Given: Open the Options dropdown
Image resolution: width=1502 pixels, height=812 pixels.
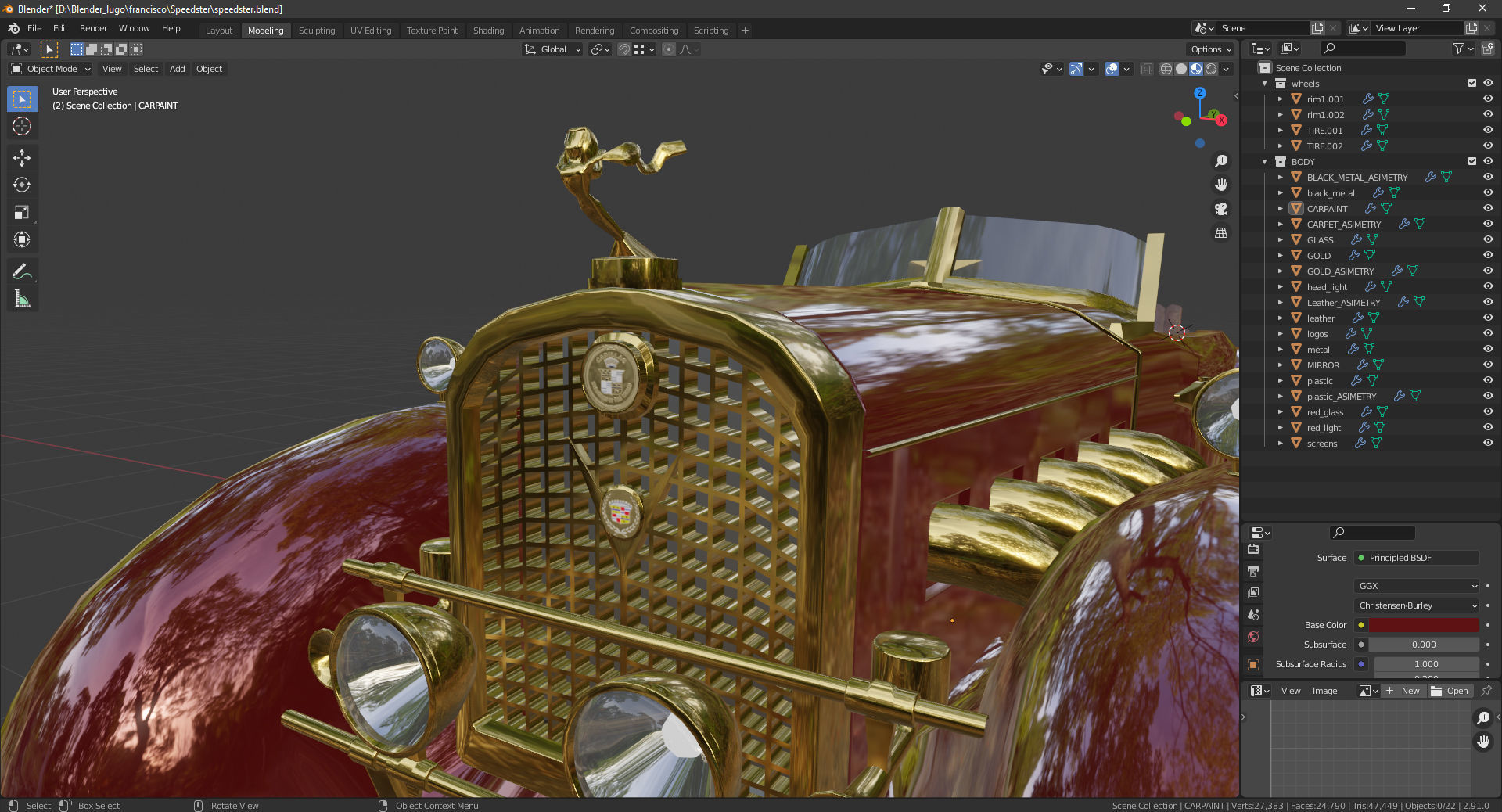Looking at the screenshot, I should point(1211,49).
